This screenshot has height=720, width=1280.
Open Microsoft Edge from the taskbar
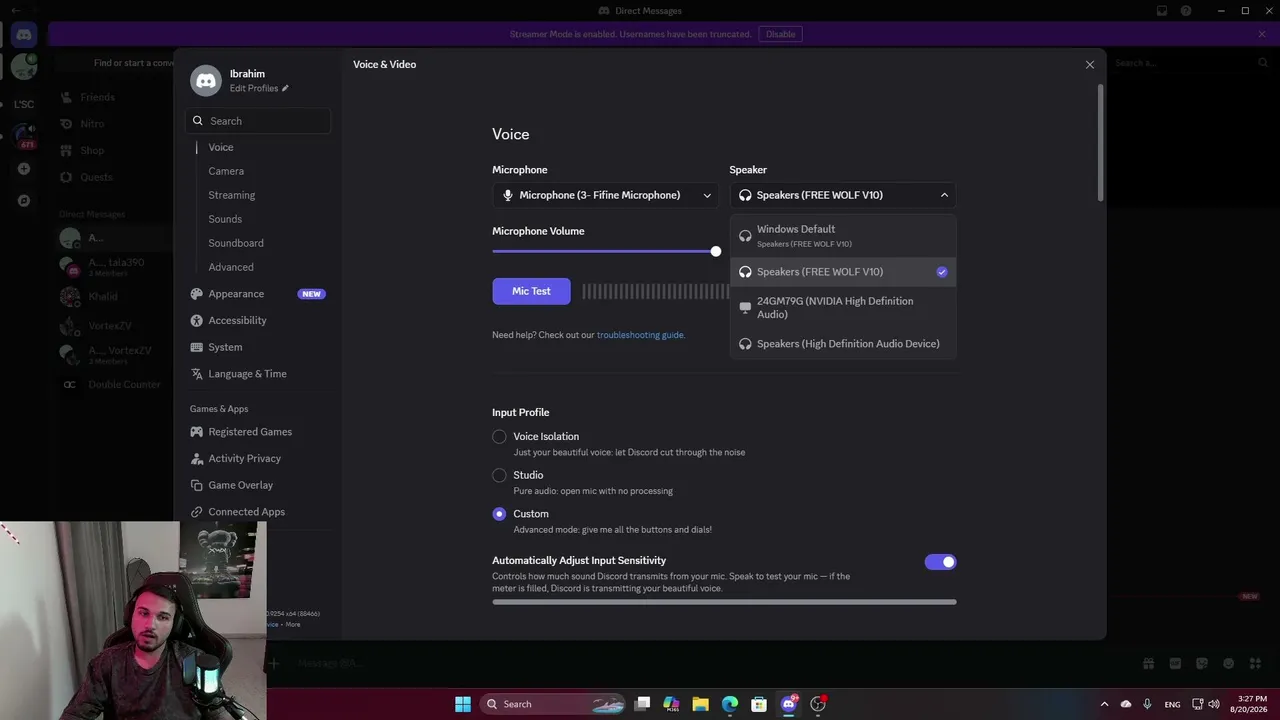[x=730, y=704]
